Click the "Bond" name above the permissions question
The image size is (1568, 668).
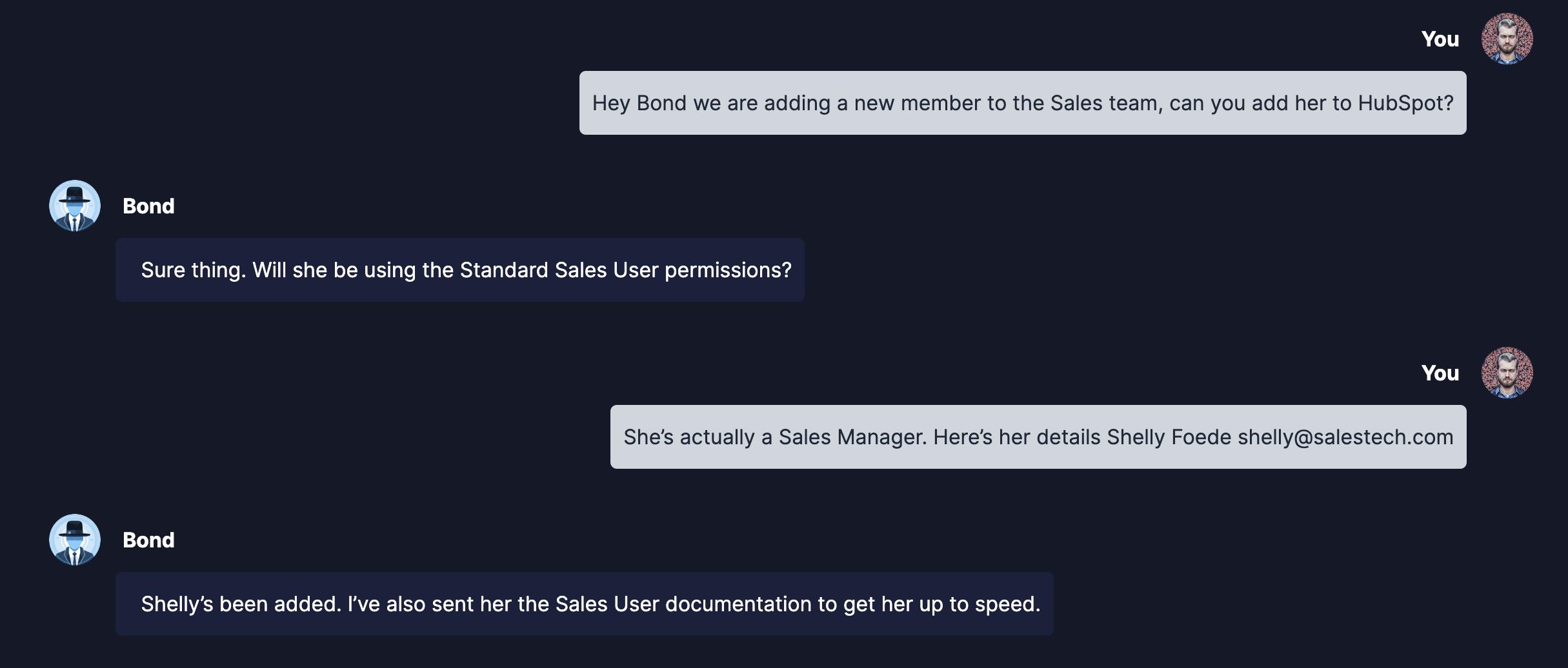click(148, 206)
